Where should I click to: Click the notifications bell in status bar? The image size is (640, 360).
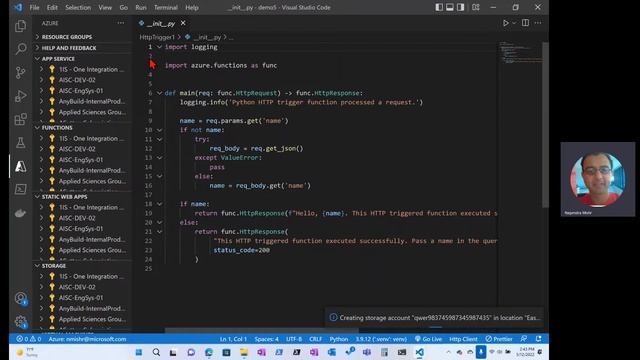(539, 339)
